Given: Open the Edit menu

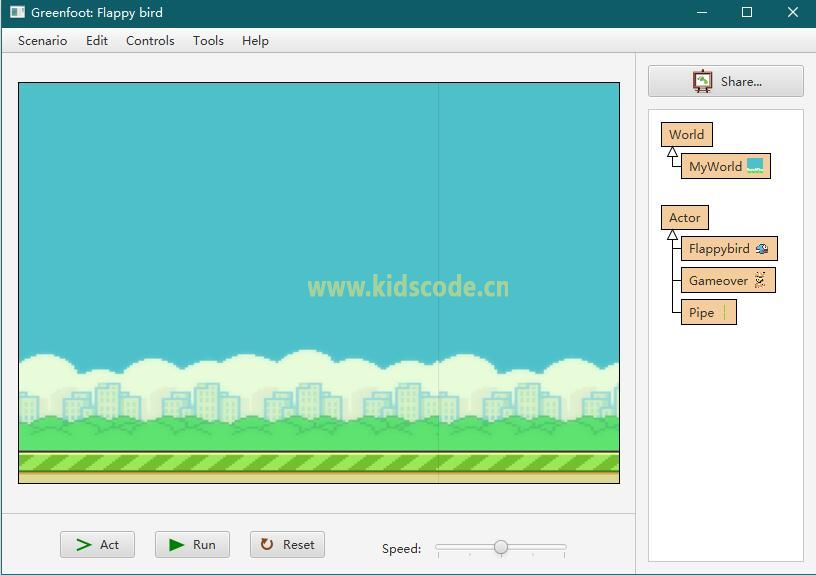Looking at the screenshot, I should (97, 41).
